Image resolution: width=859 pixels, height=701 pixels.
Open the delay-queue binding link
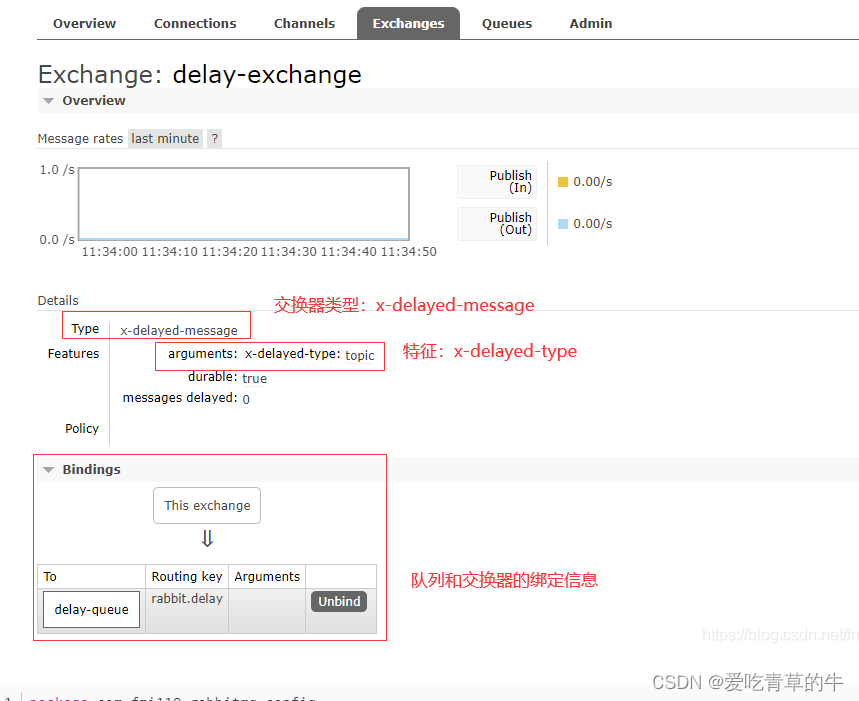[x=91, y=610]
